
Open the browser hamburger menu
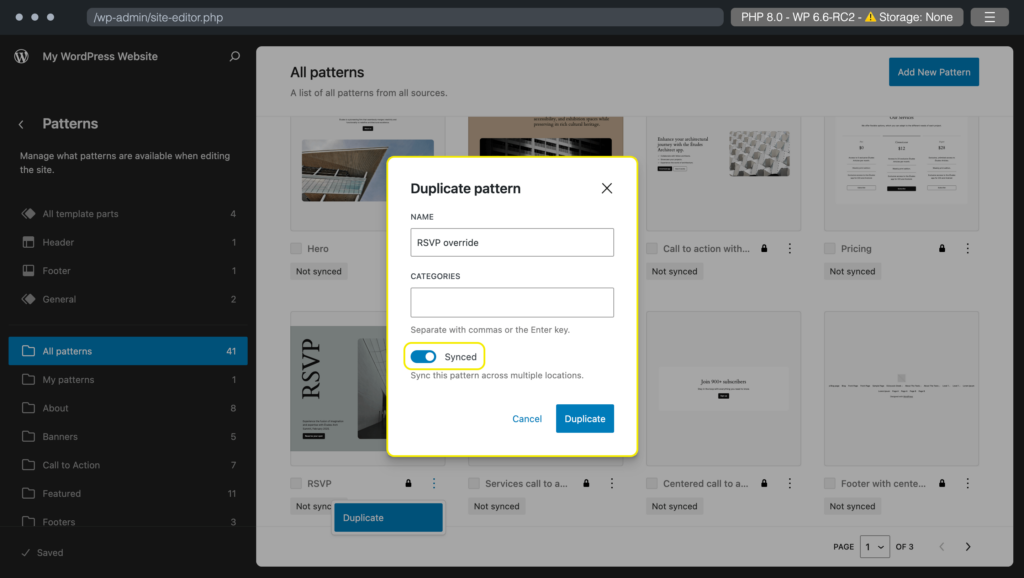tap(989, 17)
